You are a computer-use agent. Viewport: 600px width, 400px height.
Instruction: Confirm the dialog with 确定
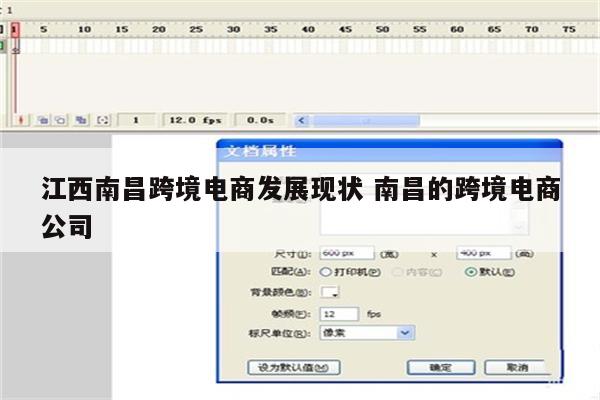[441, 368]
